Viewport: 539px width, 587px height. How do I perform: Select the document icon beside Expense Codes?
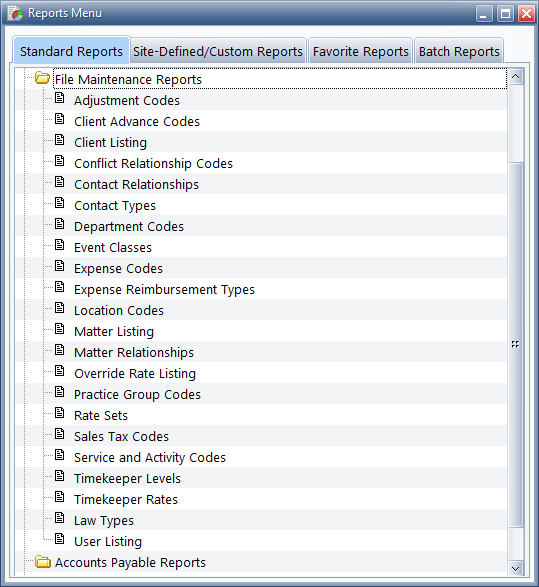(60, 266)
